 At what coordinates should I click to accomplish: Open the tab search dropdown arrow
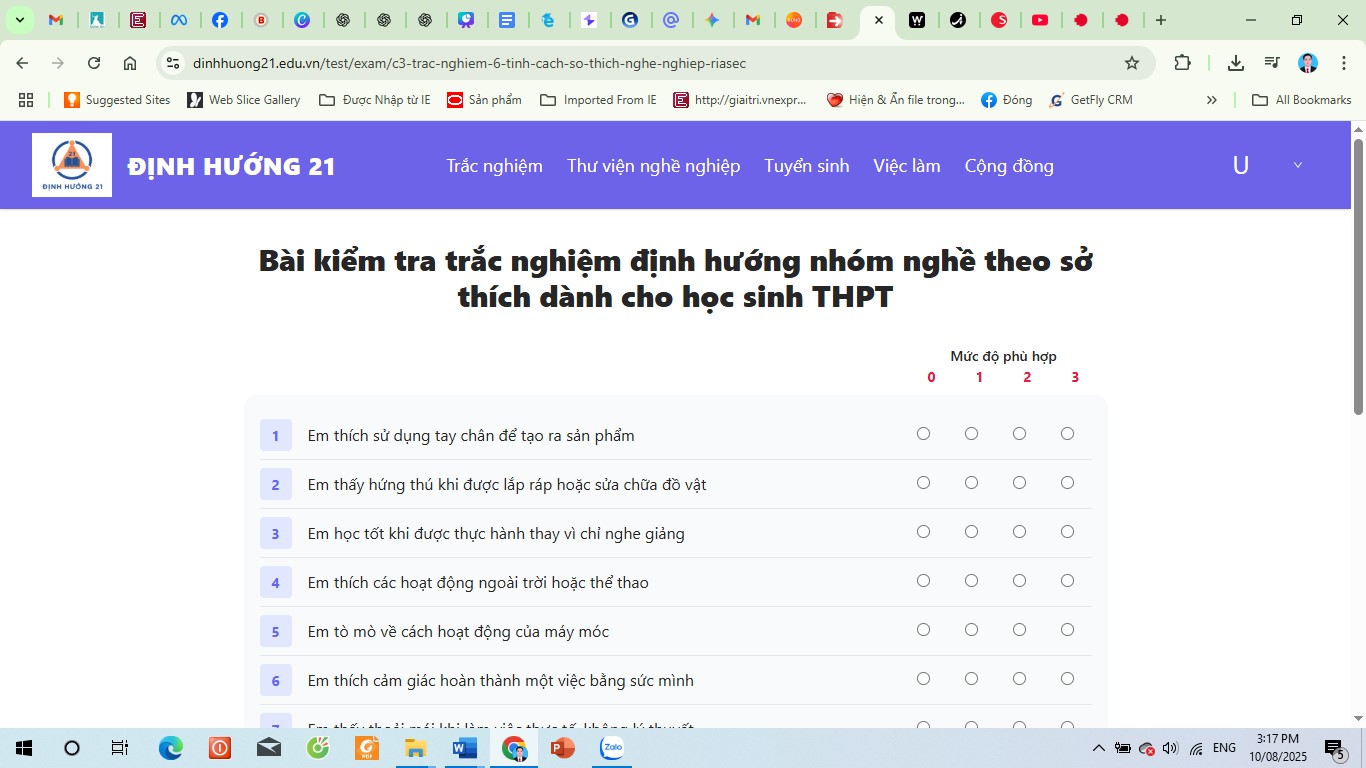click(19, 20)
